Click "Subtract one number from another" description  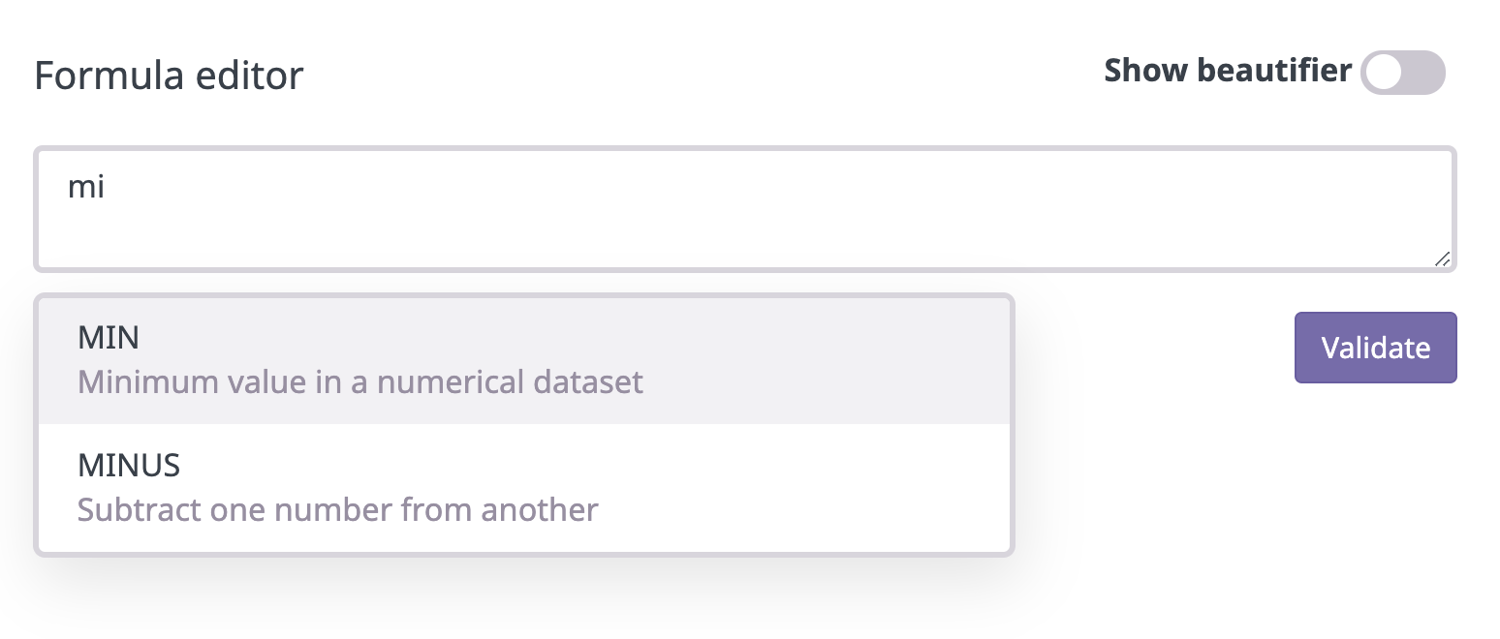pyautogui.click(x=338, y=510)
